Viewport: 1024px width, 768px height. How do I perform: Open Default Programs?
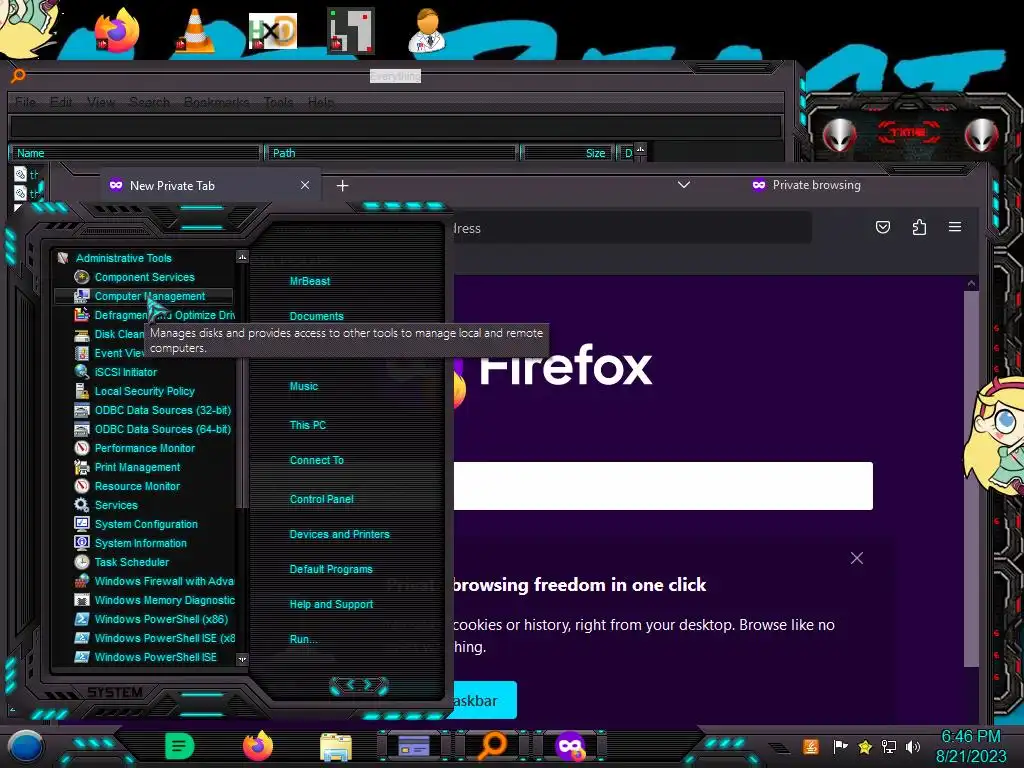(330, 569)
